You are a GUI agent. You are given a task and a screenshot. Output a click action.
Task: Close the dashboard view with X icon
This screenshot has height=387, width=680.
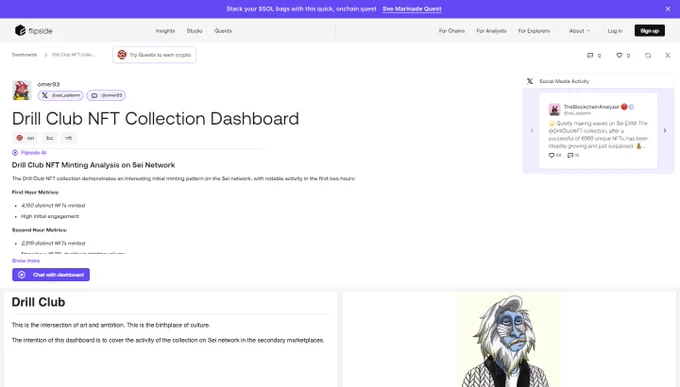coord(668,55)
